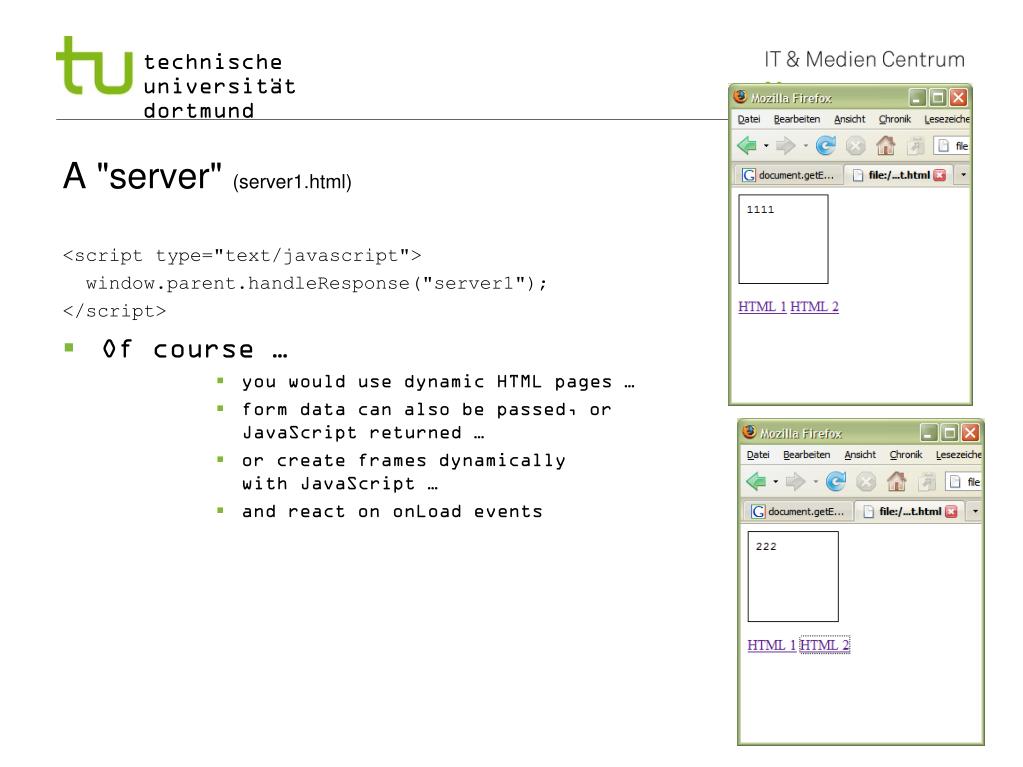Open Chronik menu in the 222 window
The width and height of the screenshot is (1023, 767).
point(906,455)
